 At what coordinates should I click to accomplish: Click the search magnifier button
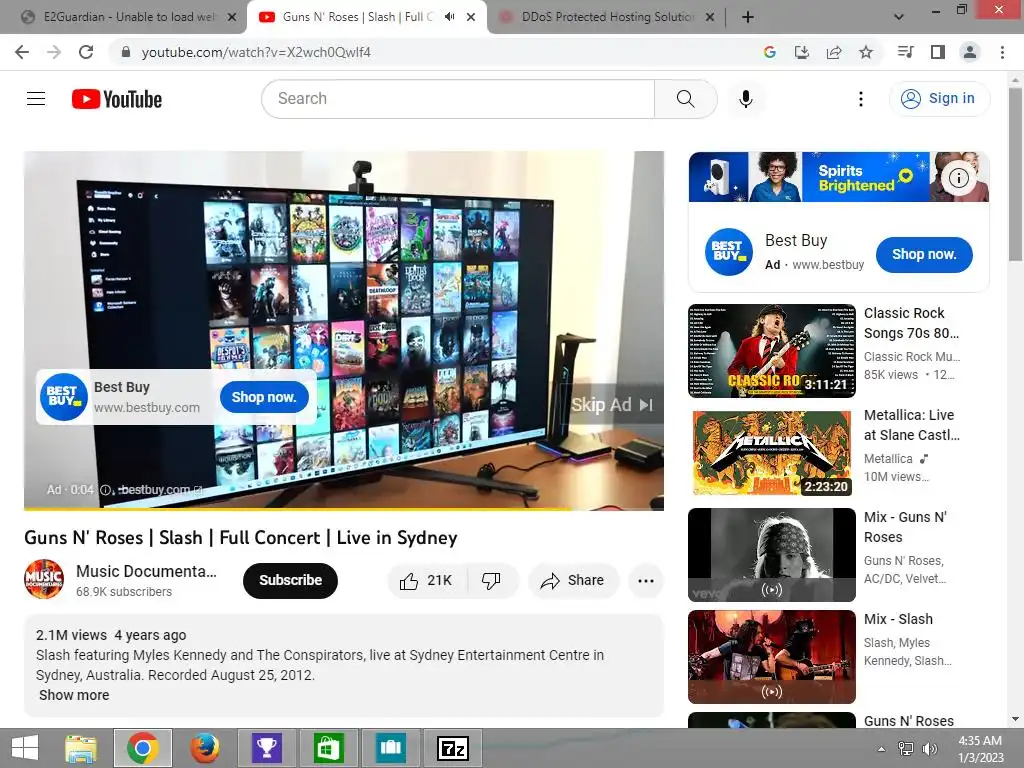click(685, 99)
